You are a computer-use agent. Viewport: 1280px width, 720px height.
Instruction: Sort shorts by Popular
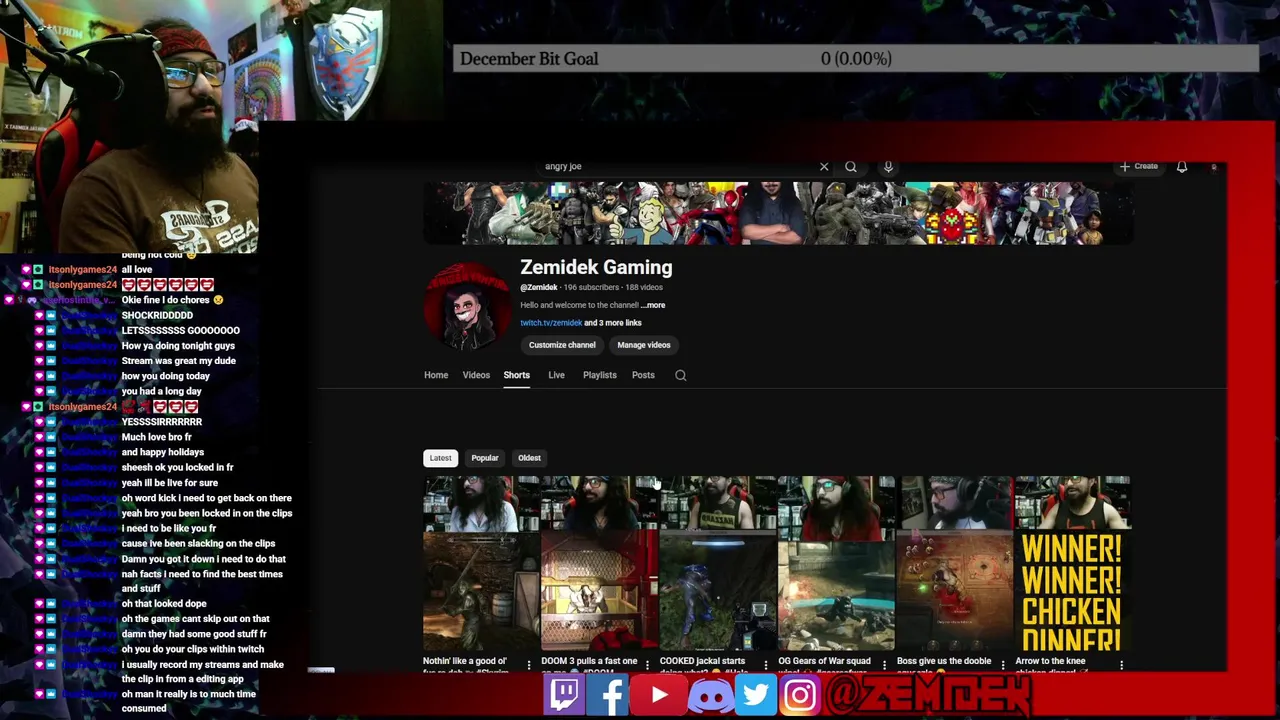coord(485,458)
